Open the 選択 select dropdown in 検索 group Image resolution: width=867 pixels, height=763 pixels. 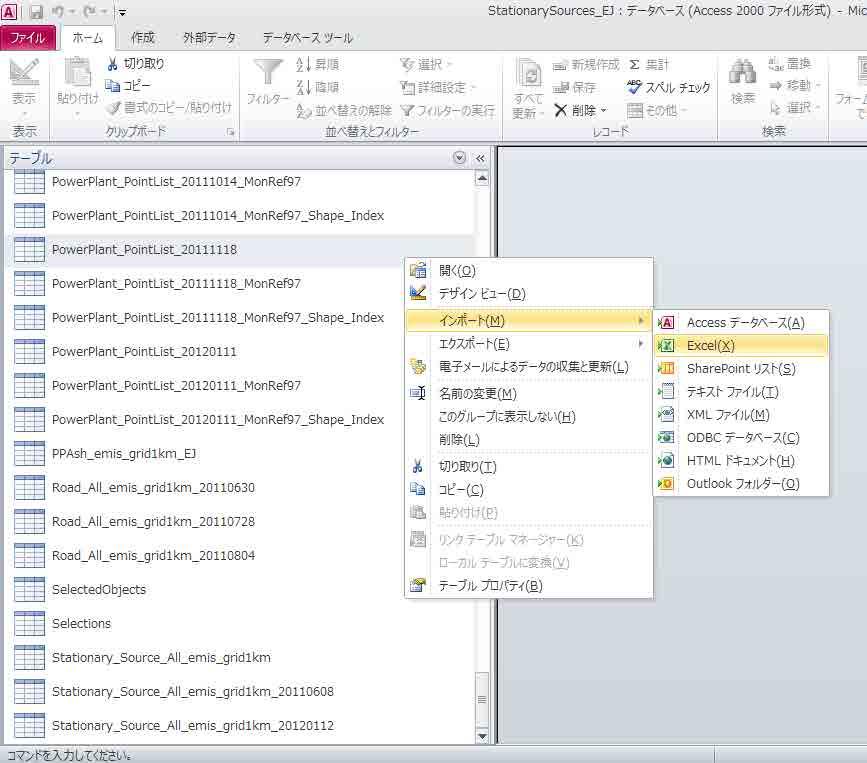click(x=795, y=107)
